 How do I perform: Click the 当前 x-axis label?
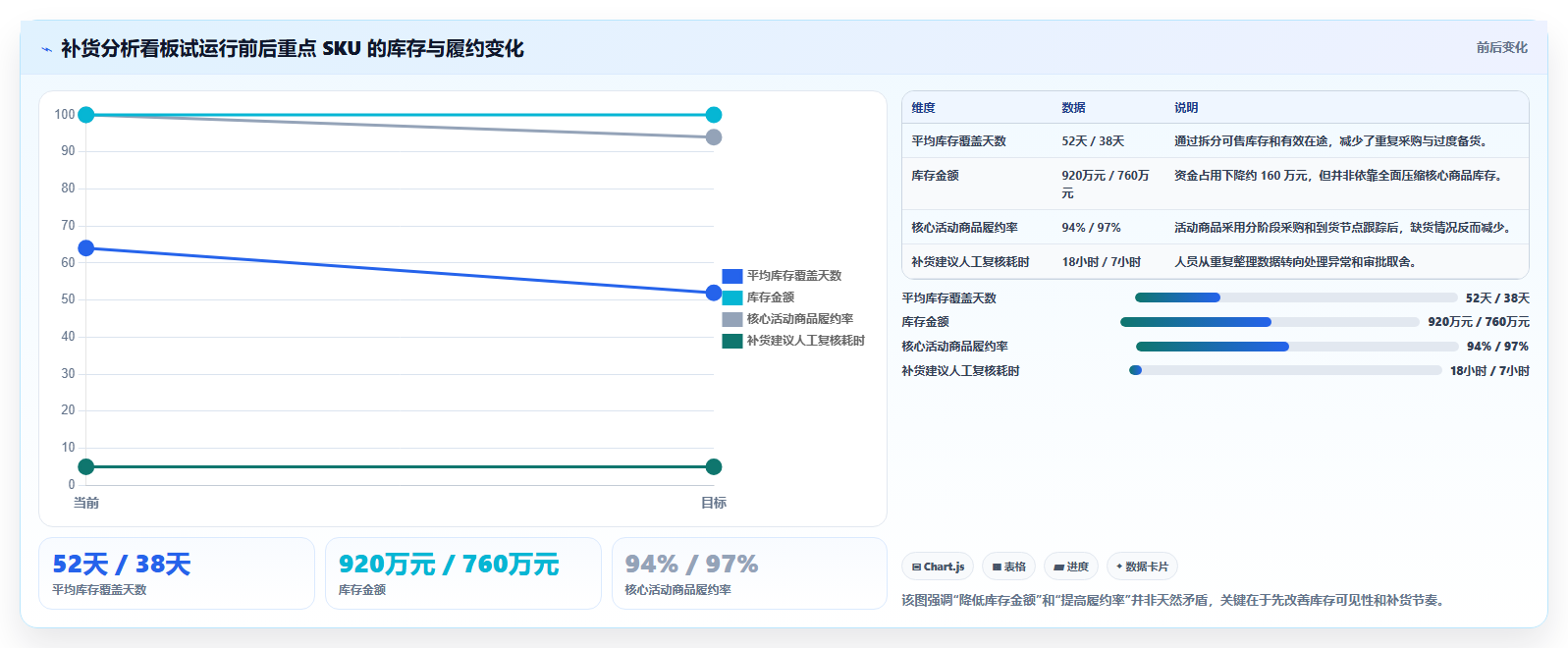pyautogui.click(x=86, y=503)
